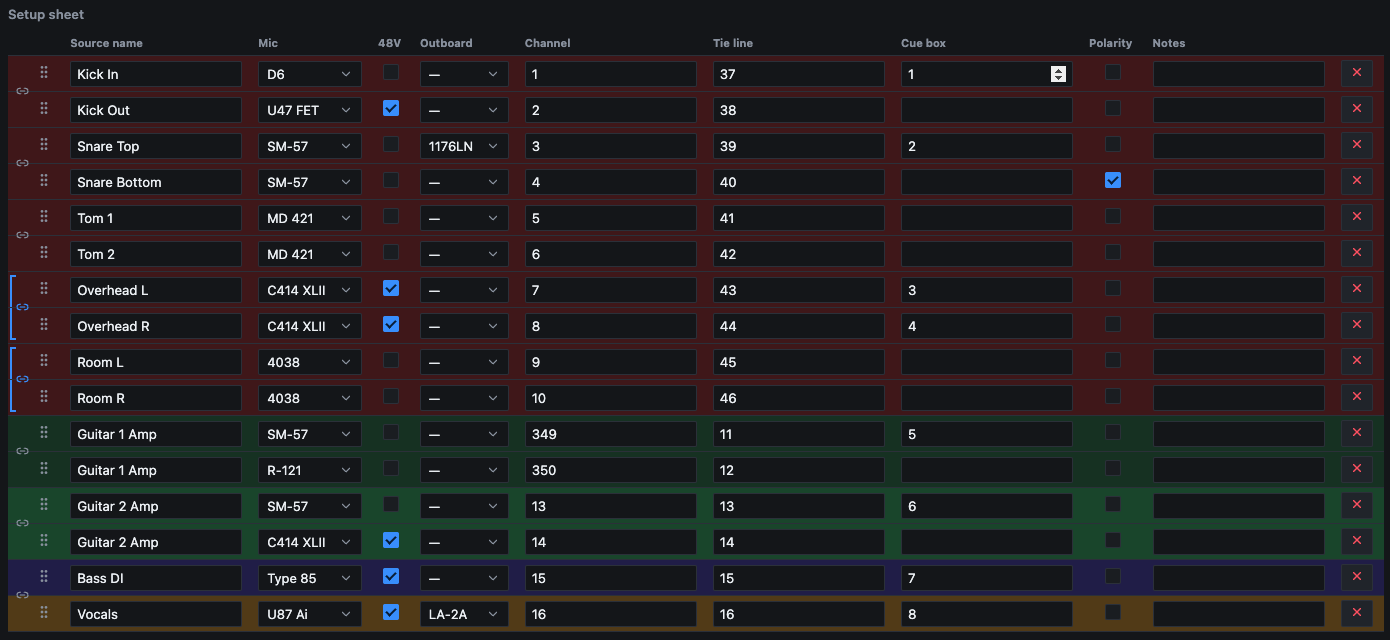This screenshot has width=1390, height=640.
Task: Delete the Vocals row with its red X
Action: pos(1357,613)
